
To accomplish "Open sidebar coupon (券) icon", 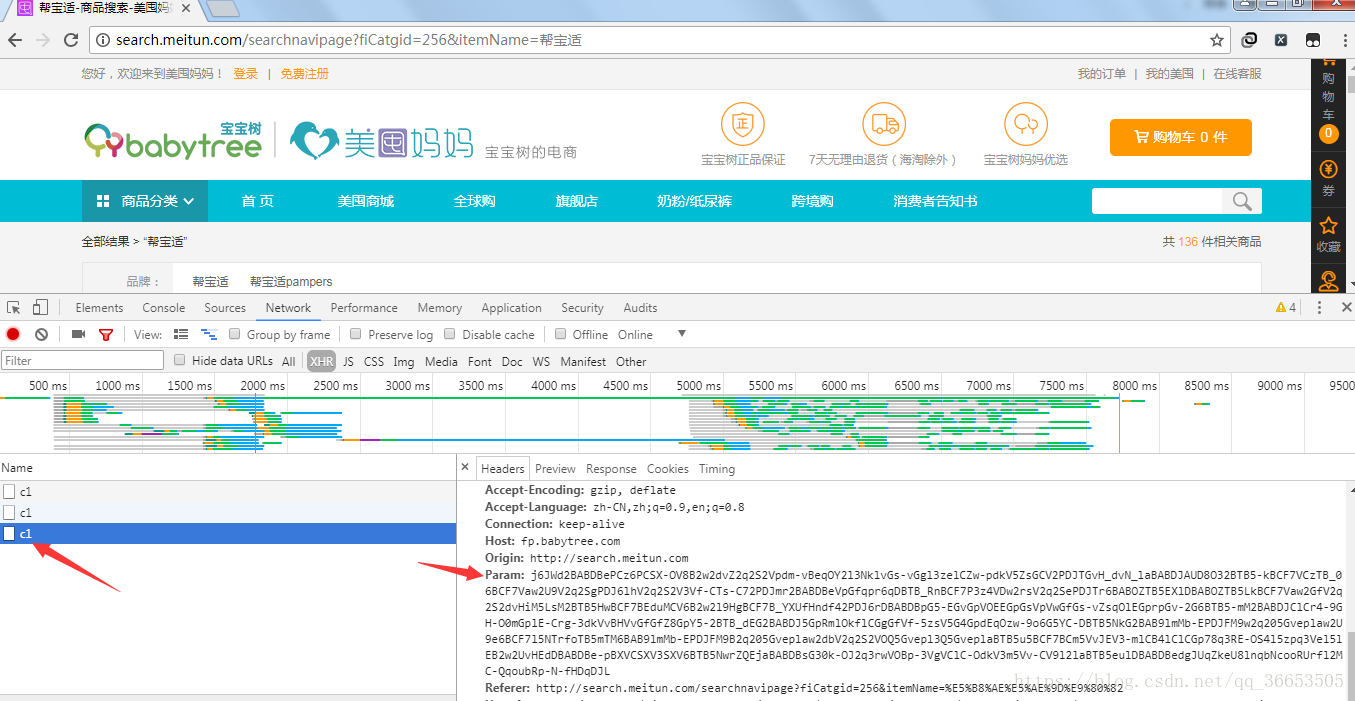I will 1328,177.
